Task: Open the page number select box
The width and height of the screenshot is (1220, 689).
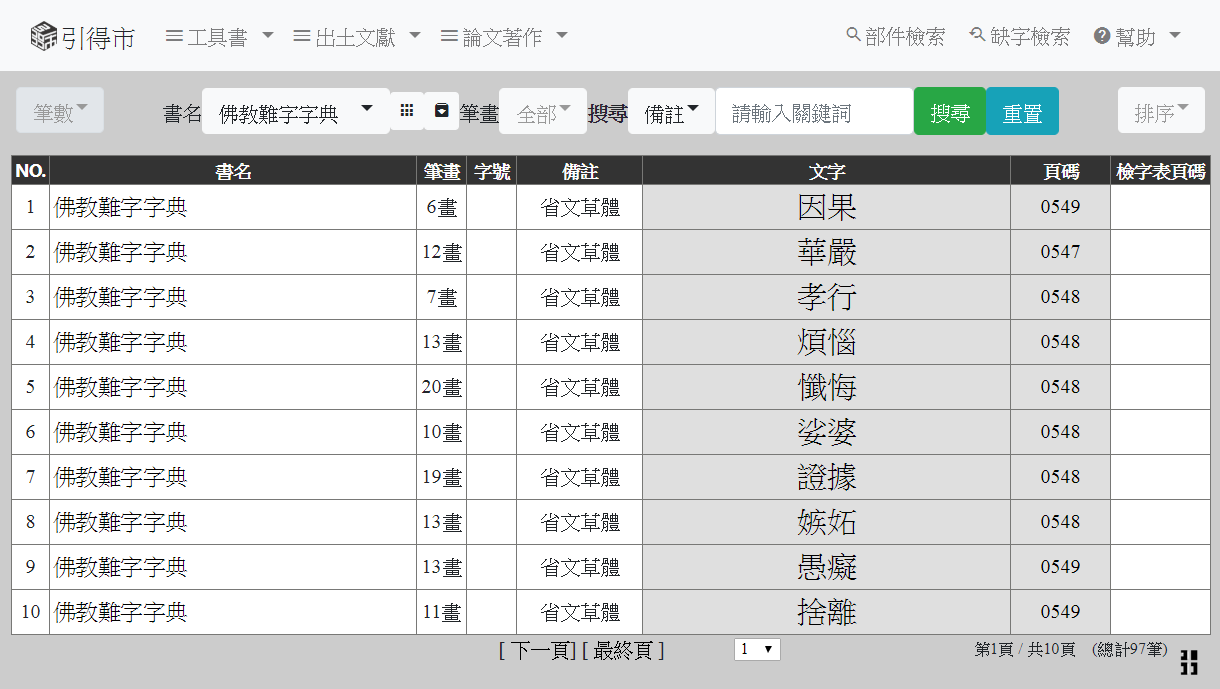Action: (x=757, y=649)
